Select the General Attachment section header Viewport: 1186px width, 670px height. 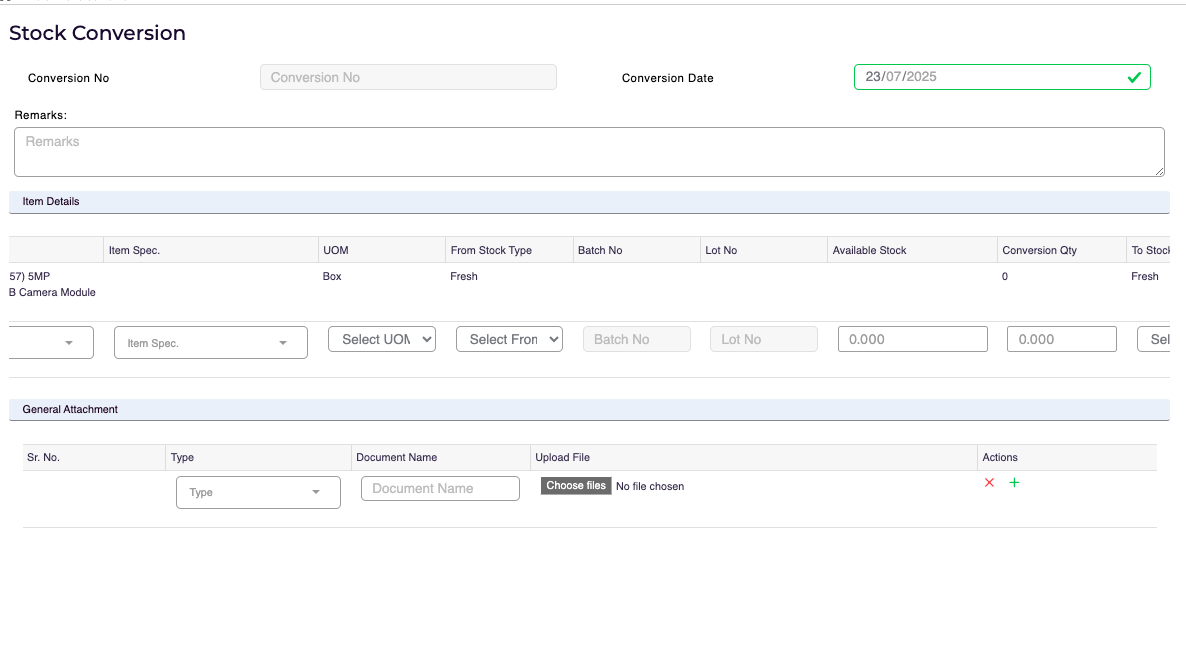[70, 409]
